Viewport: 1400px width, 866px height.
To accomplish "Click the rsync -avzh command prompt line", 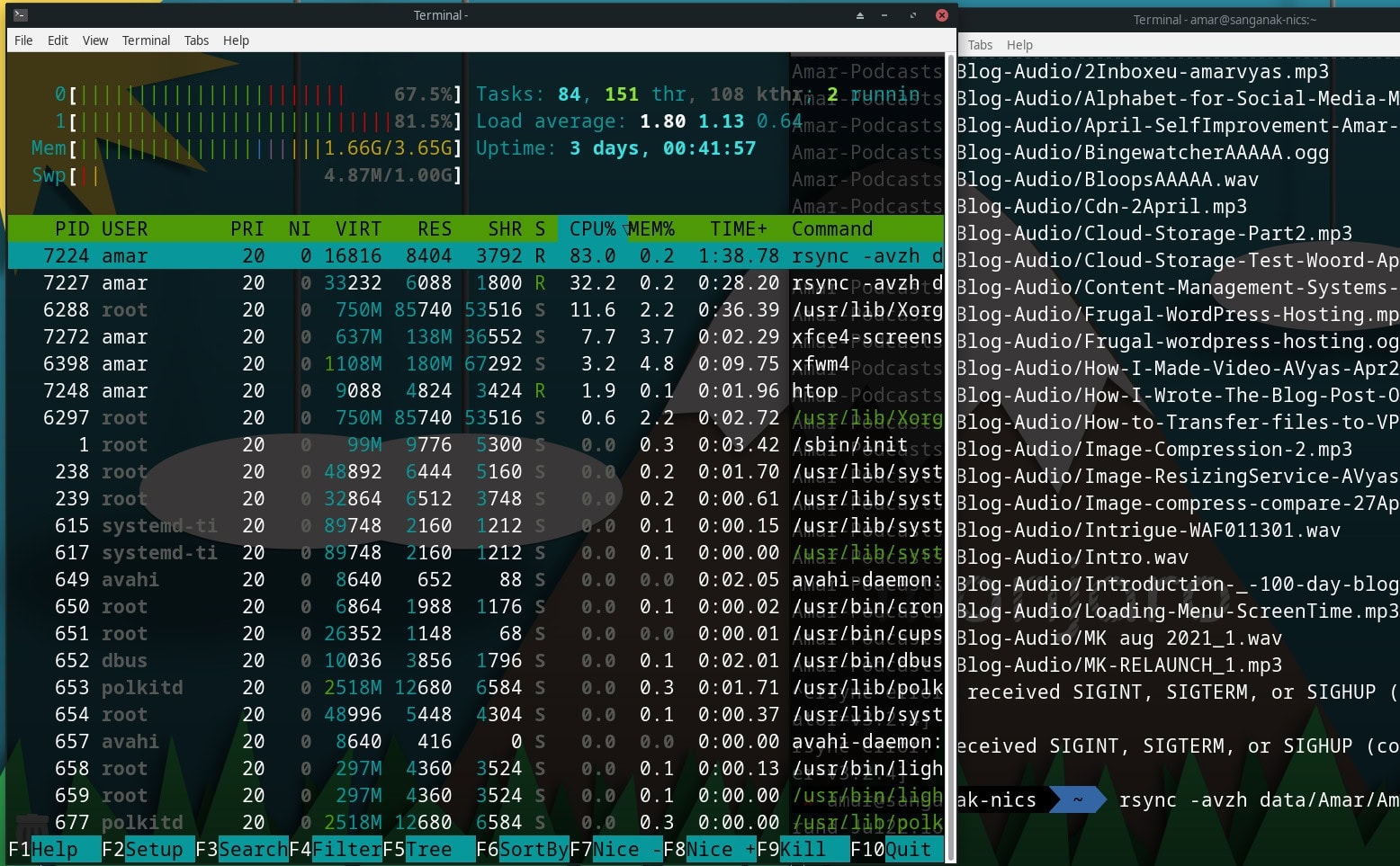I will [1259, 800].
